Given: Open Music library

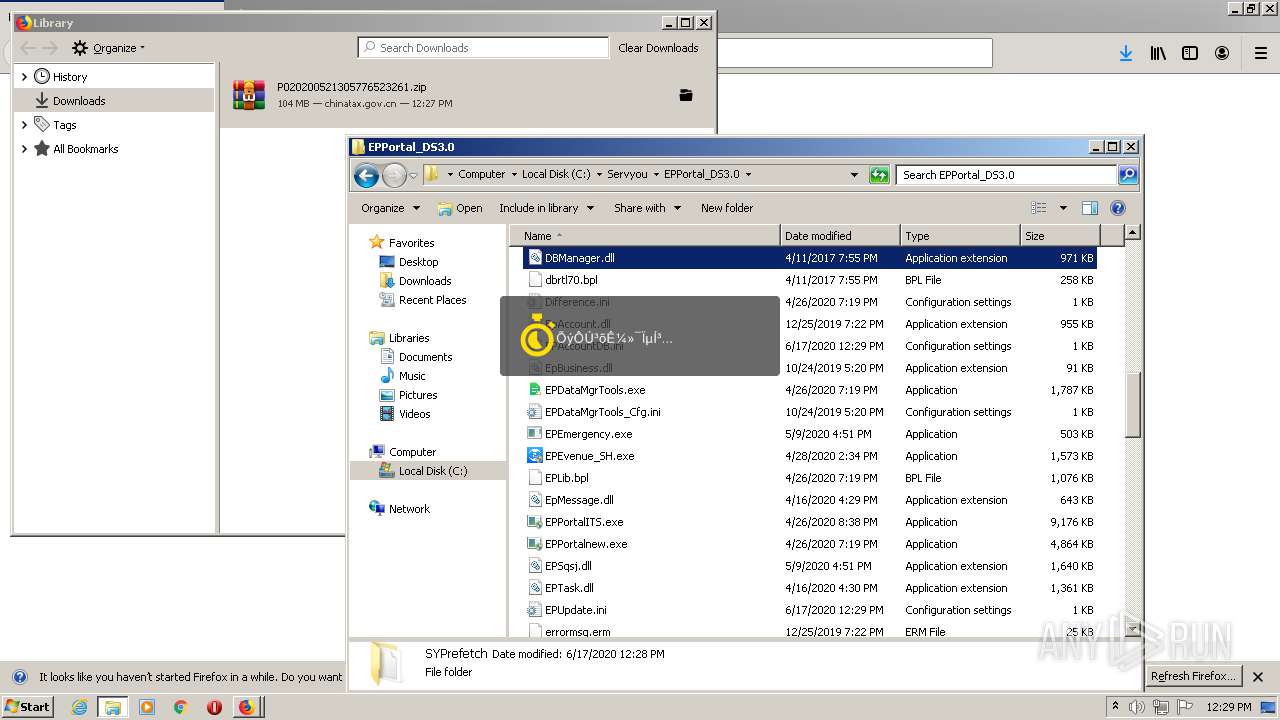Looking at the screenshot, I should pos(403,376).
